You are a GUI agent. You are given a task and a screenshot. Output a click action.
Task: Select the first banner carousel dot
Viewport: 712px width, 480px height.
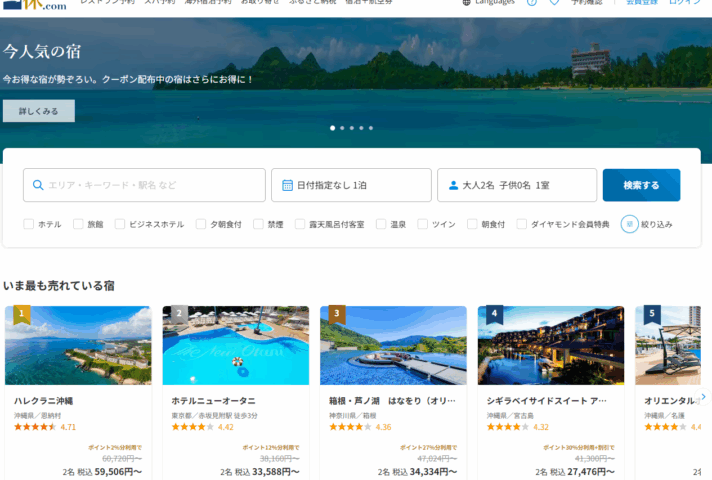(332, 128)
